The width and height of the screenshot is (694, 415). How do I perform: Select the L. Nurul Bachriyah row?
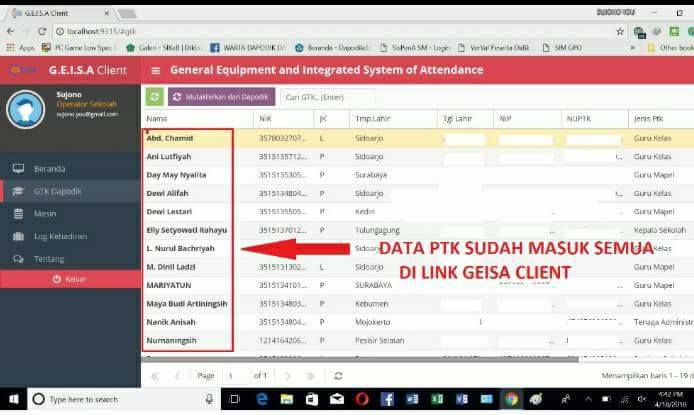tap(417, 249)
